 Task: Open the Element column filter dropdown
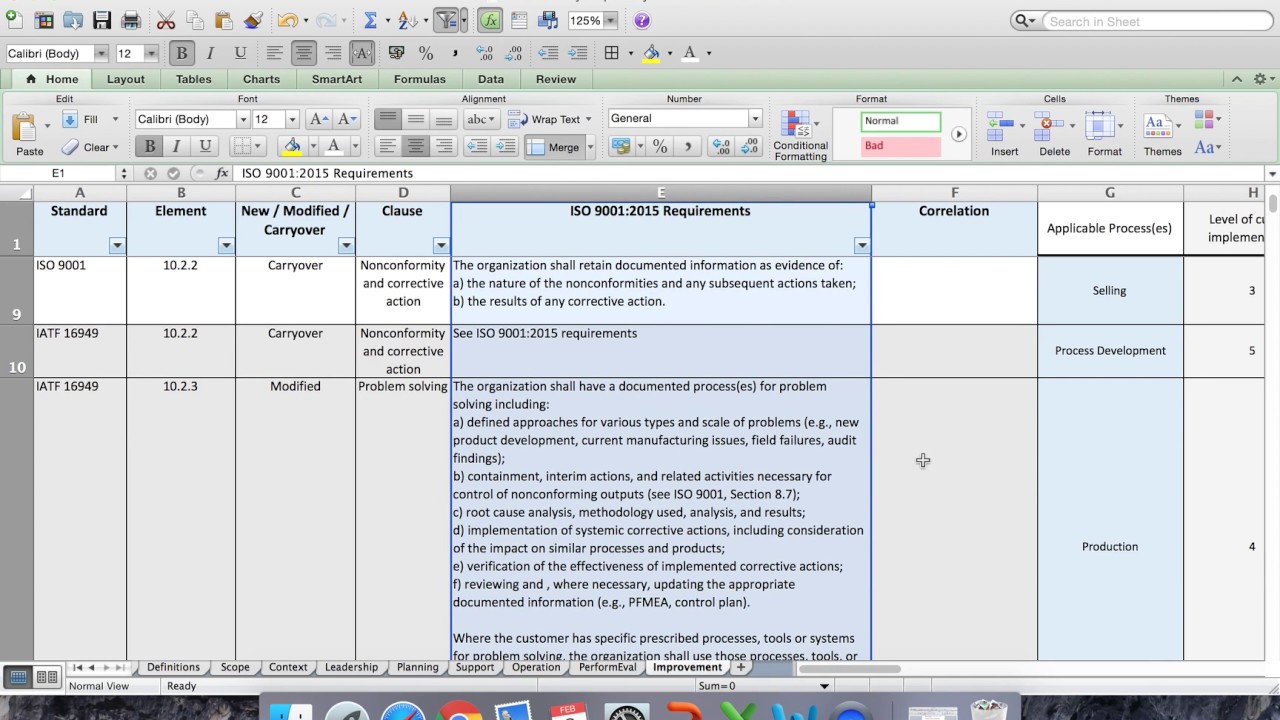tap(226, 245)
